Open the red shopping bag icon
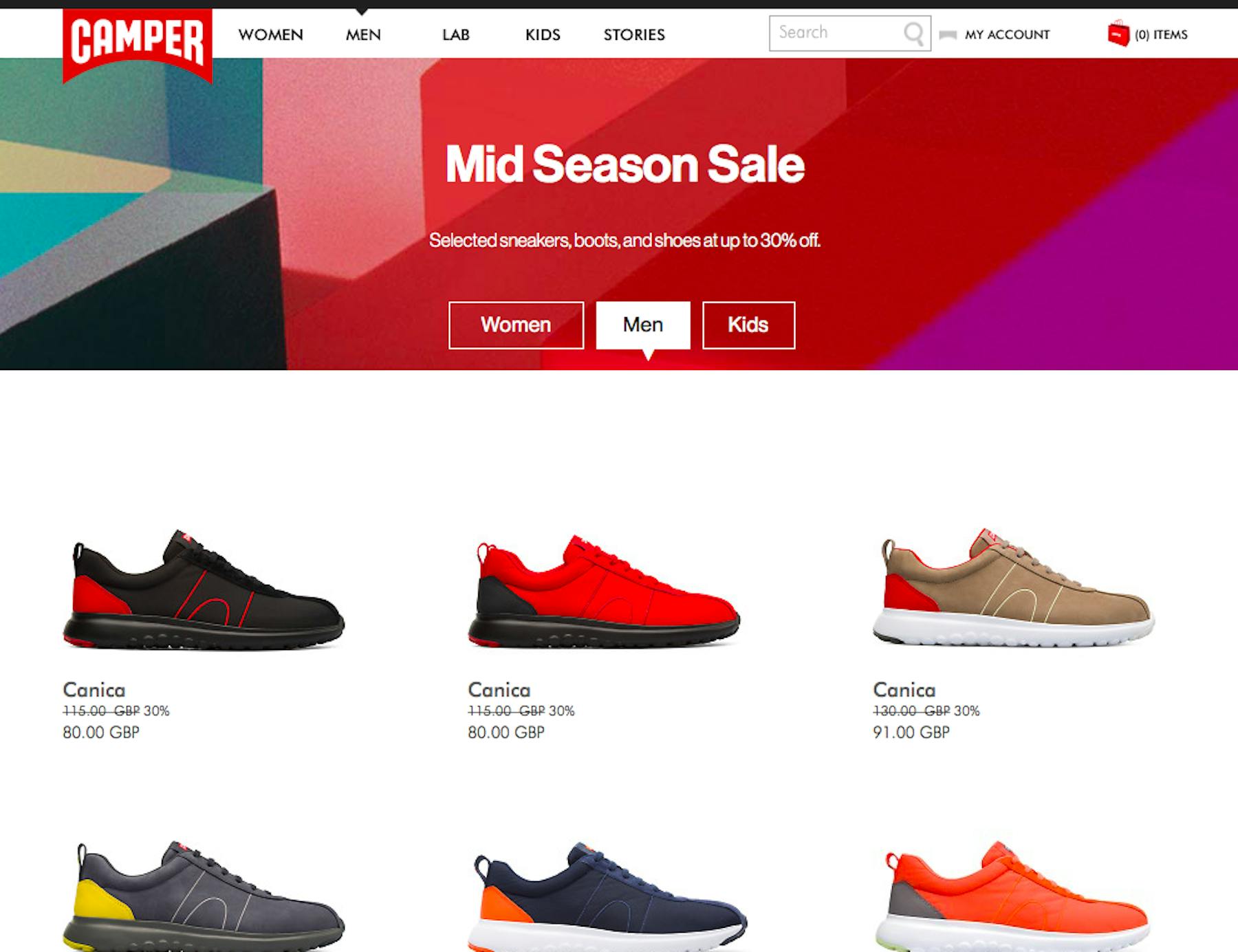1238x952 pixels. tap(1118, 33)
